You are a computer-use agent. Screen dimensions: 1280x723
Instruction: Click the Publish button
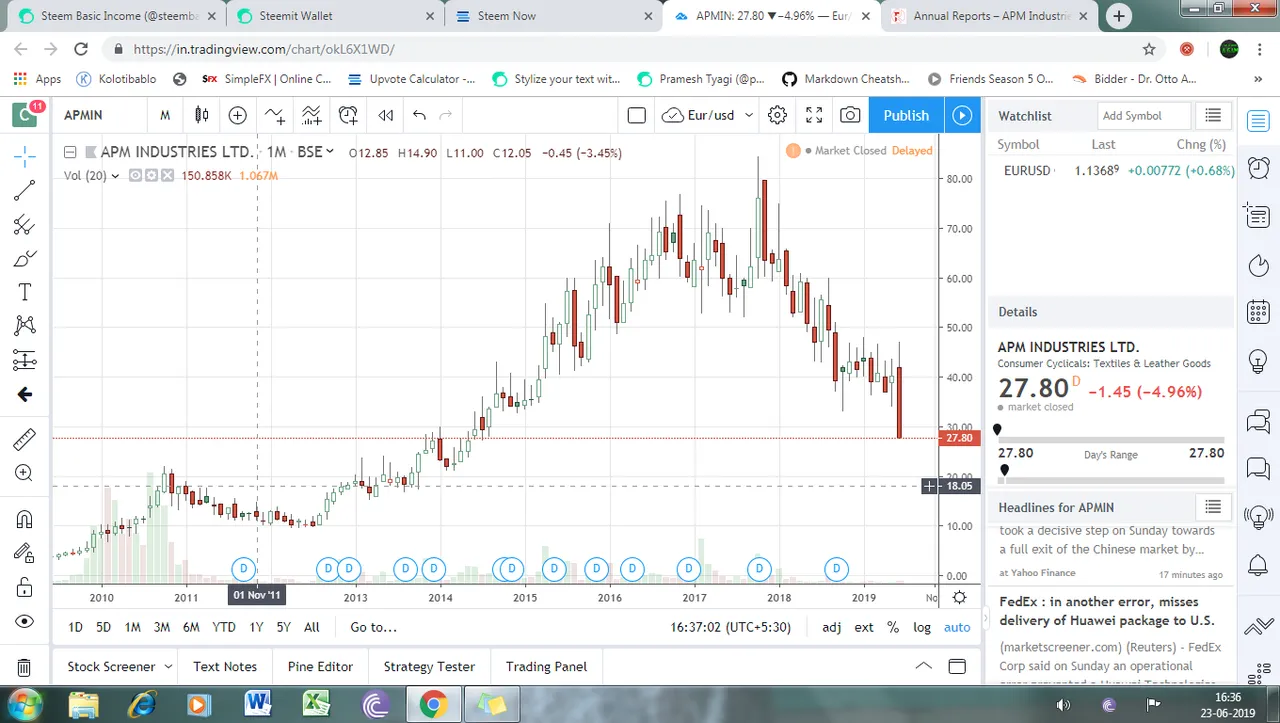[x=906, y=115]
